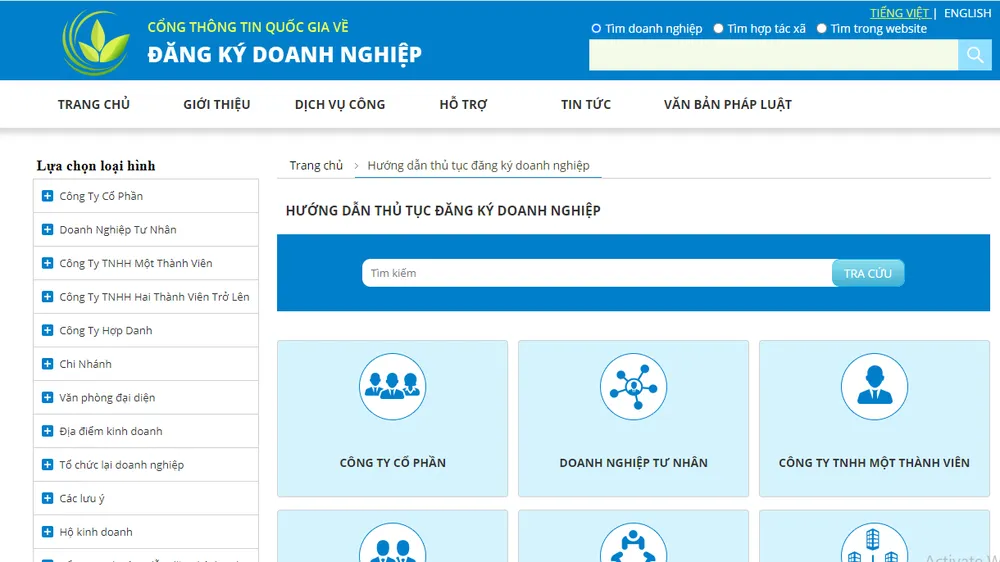
Task: Expand Công Ty TNHH Hai Thành Viên Trở Lên
Action: tap(47, 297)
